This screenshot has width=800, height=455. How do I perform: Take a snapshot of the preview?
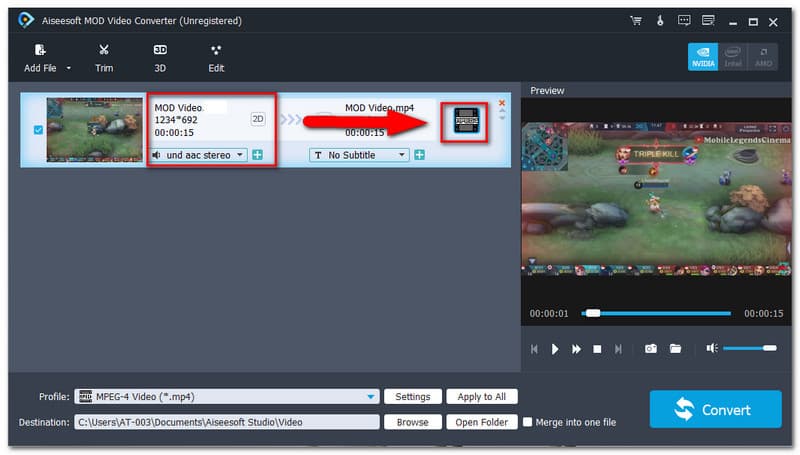click(x=651, y=349)
